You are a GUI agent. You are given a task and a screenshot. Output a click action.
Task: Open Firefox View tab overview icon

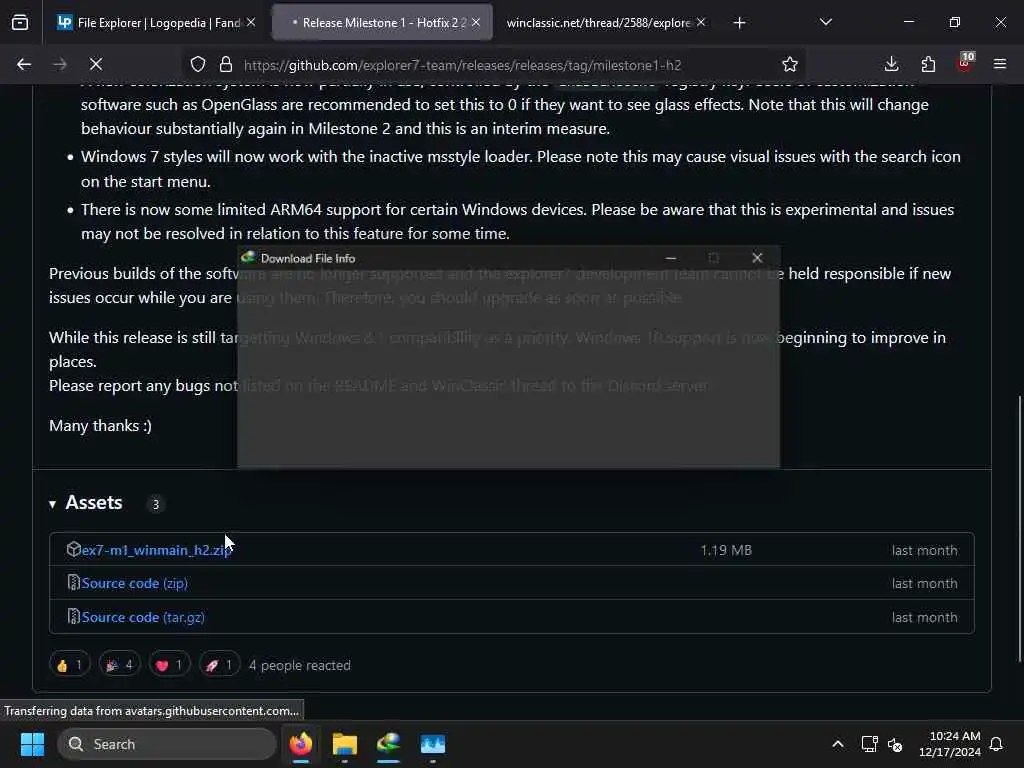coord(20,23)
